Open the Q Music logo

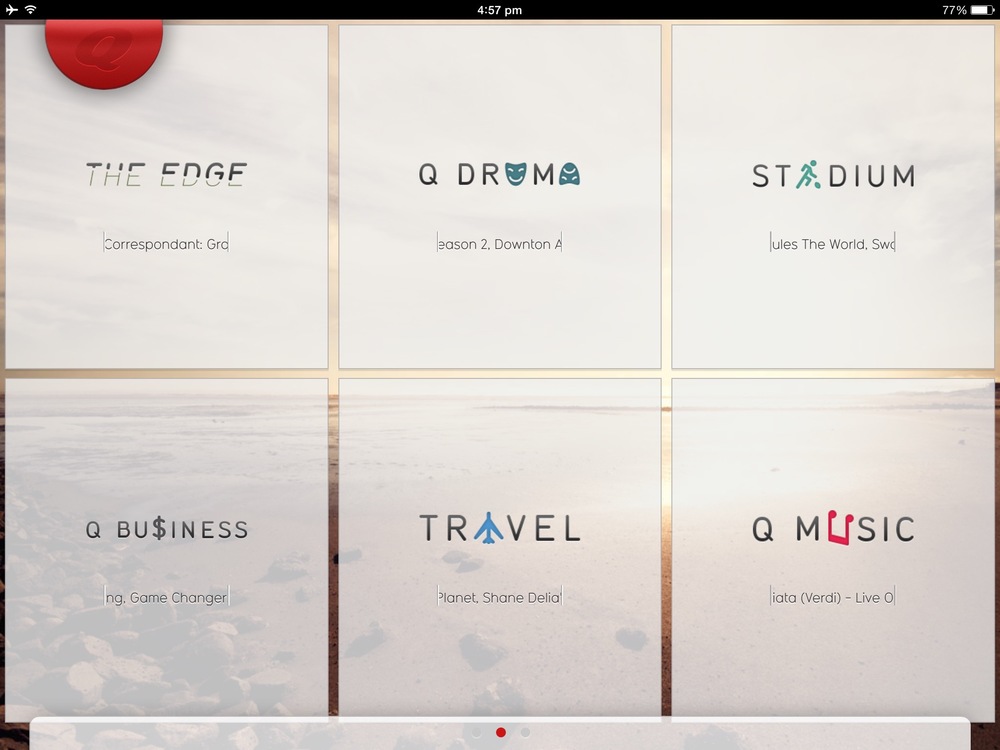[833, 528]
